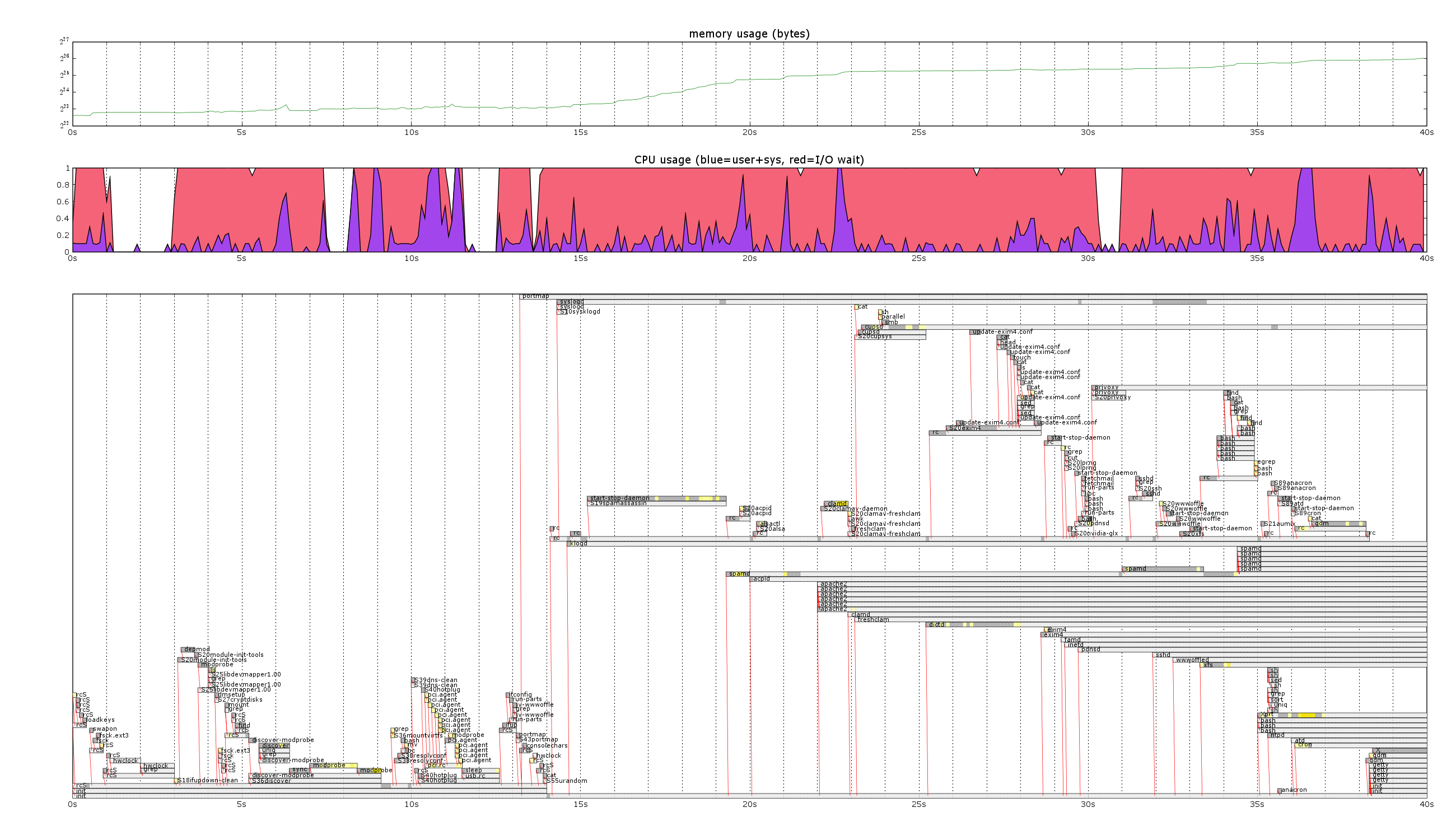Select the S20nvidia-glx process label
Image resolution: width=1456 pixels, height=840 pixels.
1096,534
